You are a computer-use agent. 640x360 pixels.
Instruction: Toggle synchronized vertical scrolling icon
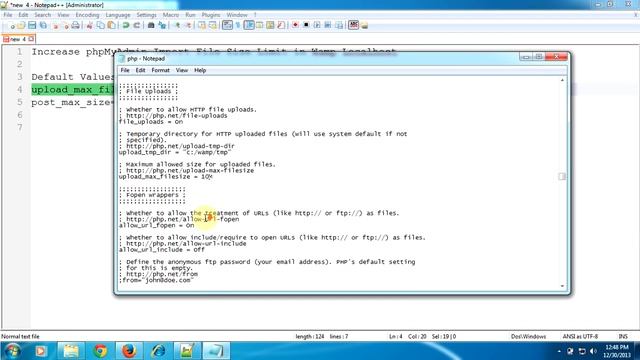click(202, 25)
